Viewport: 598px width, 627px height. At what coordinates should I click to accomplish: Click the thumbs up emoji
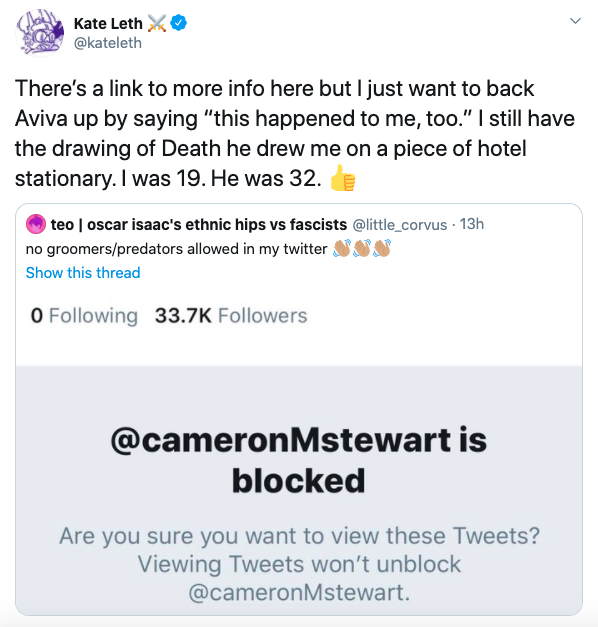pos(343,178)
